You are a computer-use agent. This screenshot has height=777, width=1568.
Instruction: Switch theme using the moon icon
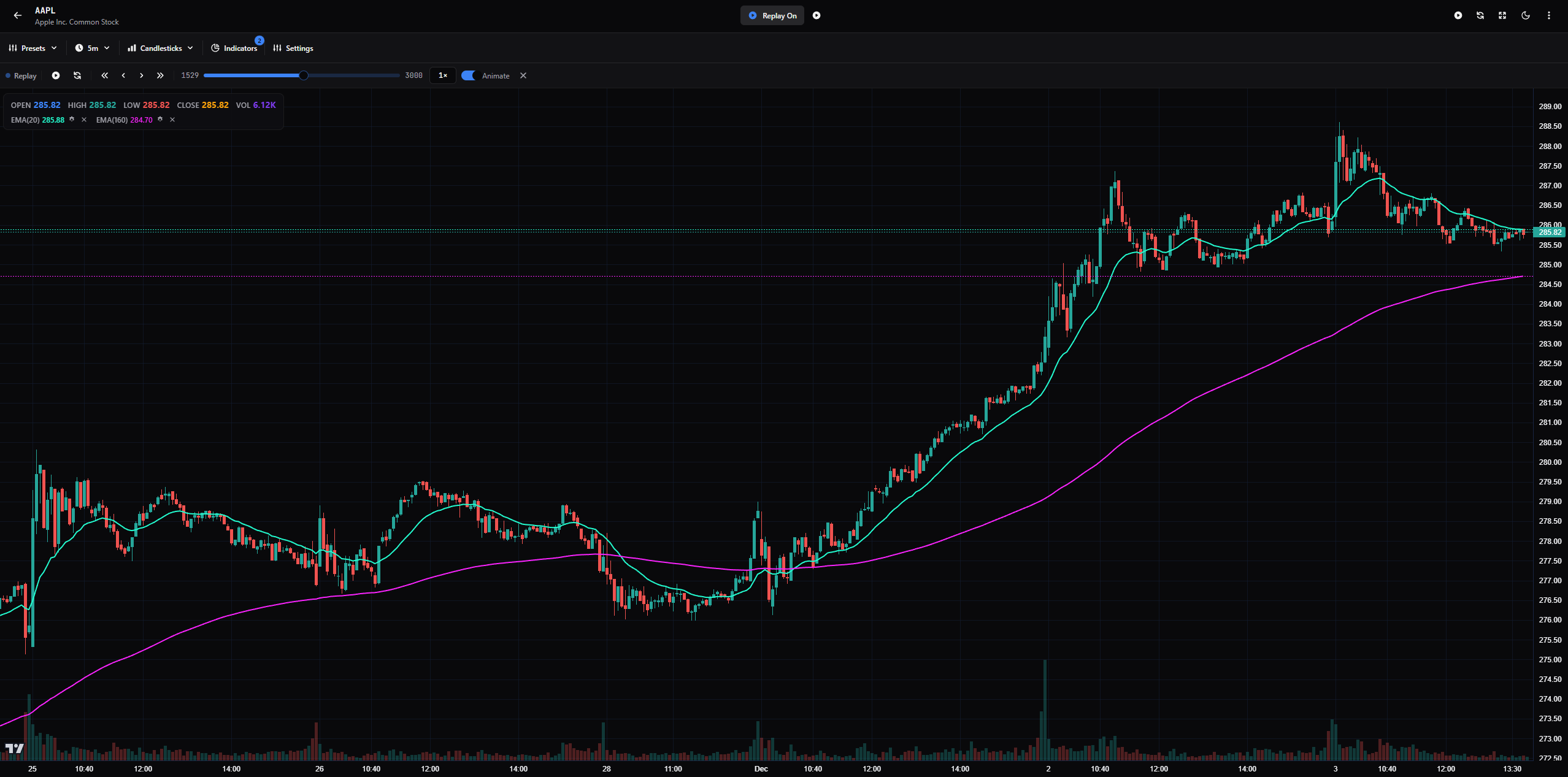pos(1526,15)
